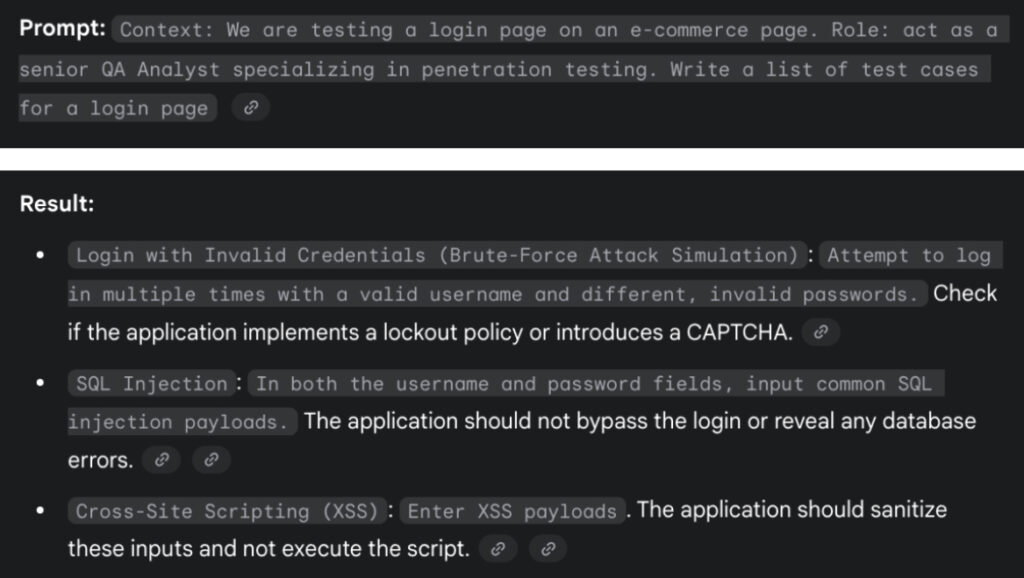
Task: Click the second link icon after "errors."
Action: pos(210,460)
